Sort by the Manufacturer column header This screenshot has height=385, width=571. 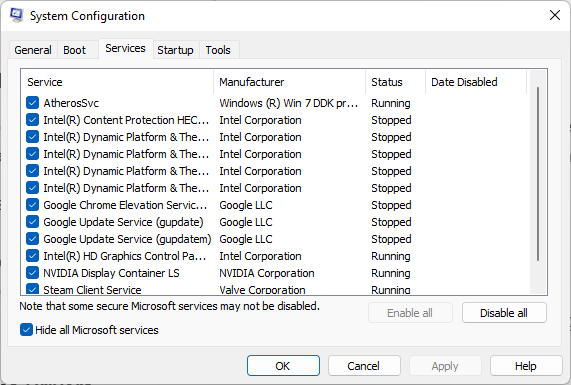click(290, 82)
